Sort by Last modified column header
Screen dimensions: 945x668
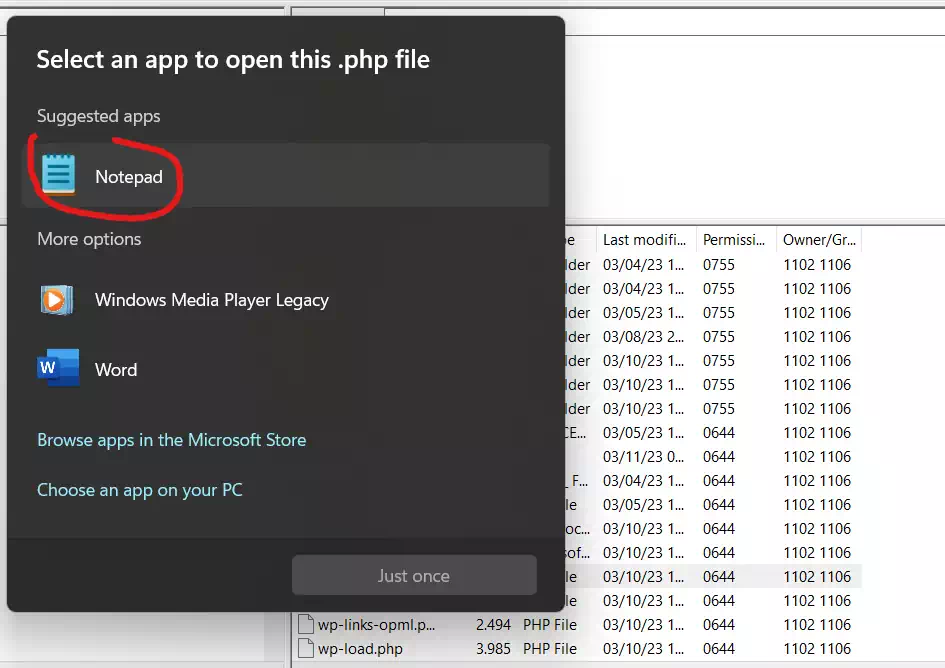coord(645,240)
